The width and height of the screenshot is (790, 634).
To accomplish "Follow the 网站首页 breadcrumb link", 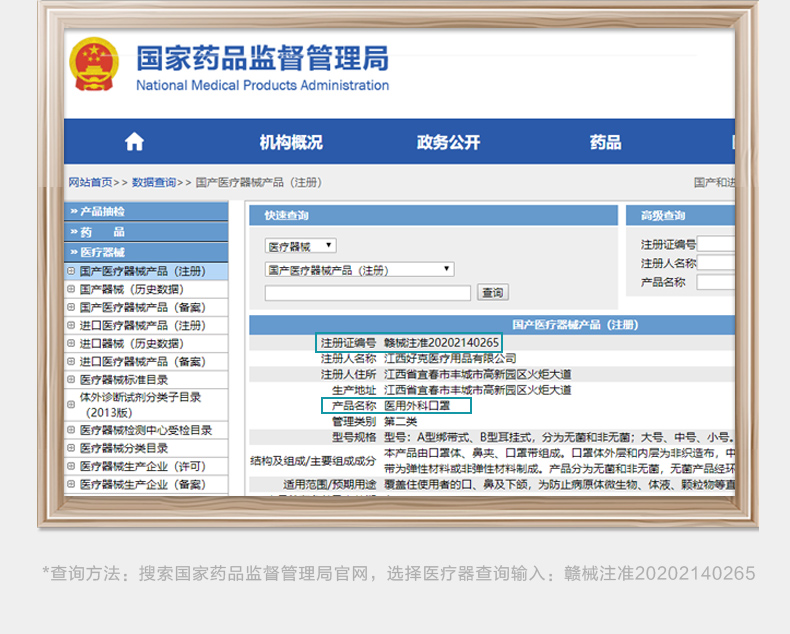I will (90, 182).
